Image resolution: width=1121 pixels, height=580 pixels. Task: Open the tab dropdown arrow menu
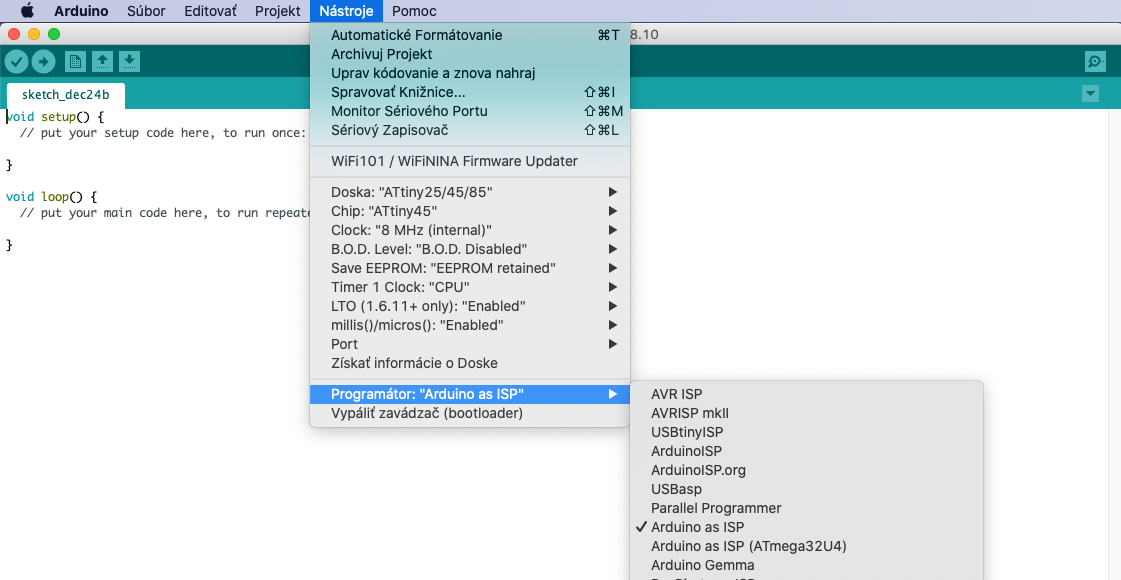click(1090, 94)
